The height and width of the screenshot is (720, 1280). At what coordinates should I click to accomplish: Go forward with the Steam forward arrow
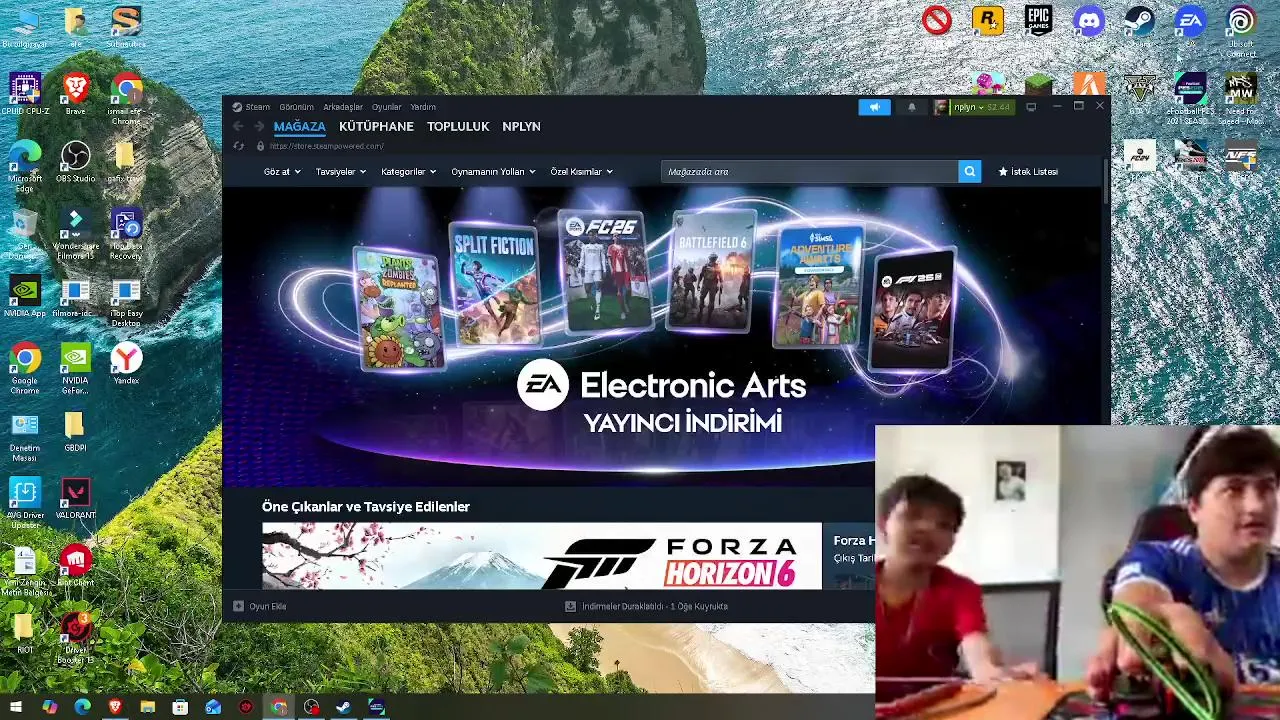[x=258, y=126]
